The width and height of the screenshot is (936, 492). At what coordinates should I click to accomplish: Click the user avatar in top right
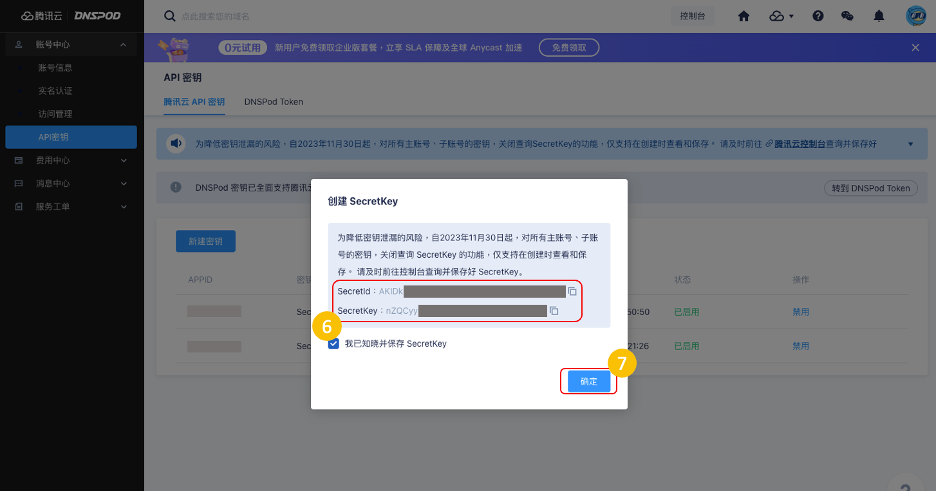coord(915,16)
